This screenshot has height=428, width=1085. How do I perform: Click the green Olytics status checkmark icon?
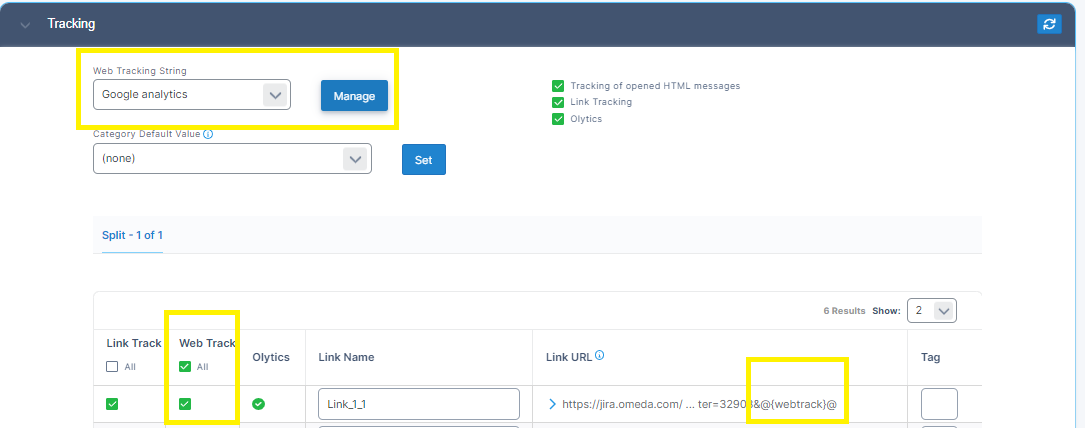click(258, 404)
